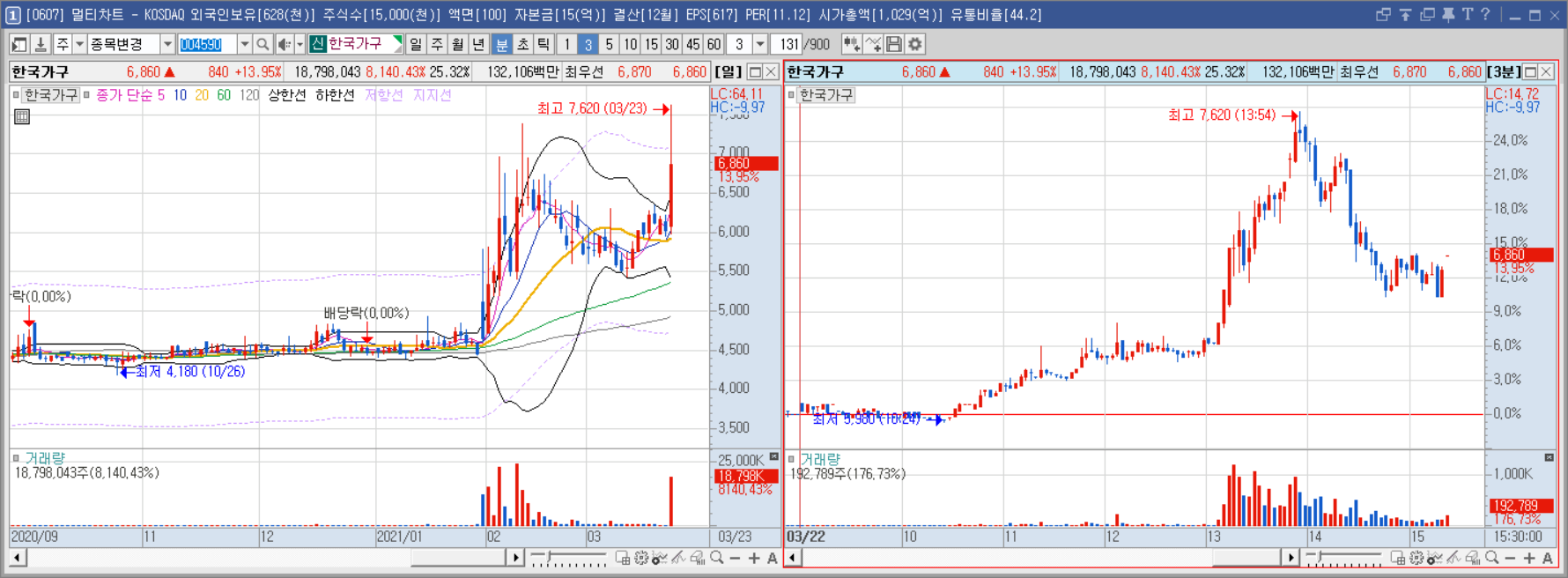
Task: Select the 월 (monthly) period button
Action: (x=458, y=44)
